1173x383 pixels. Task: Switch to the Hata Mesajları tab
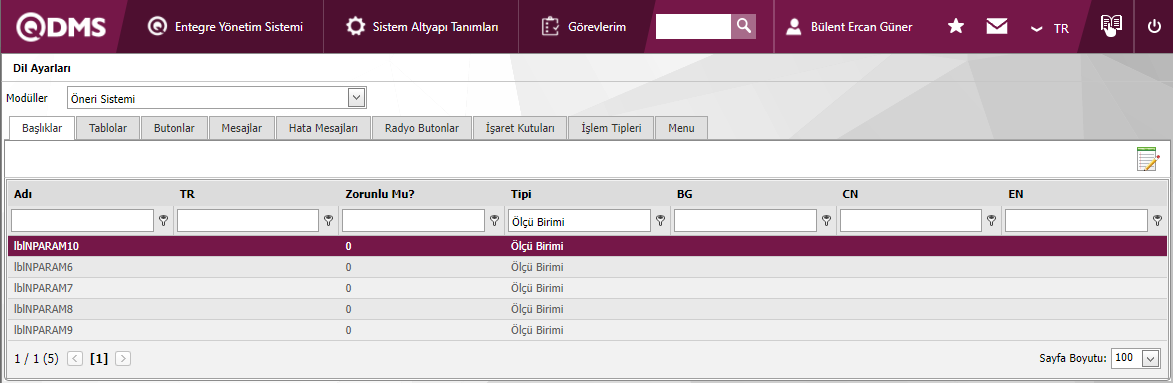pos(324,128)
